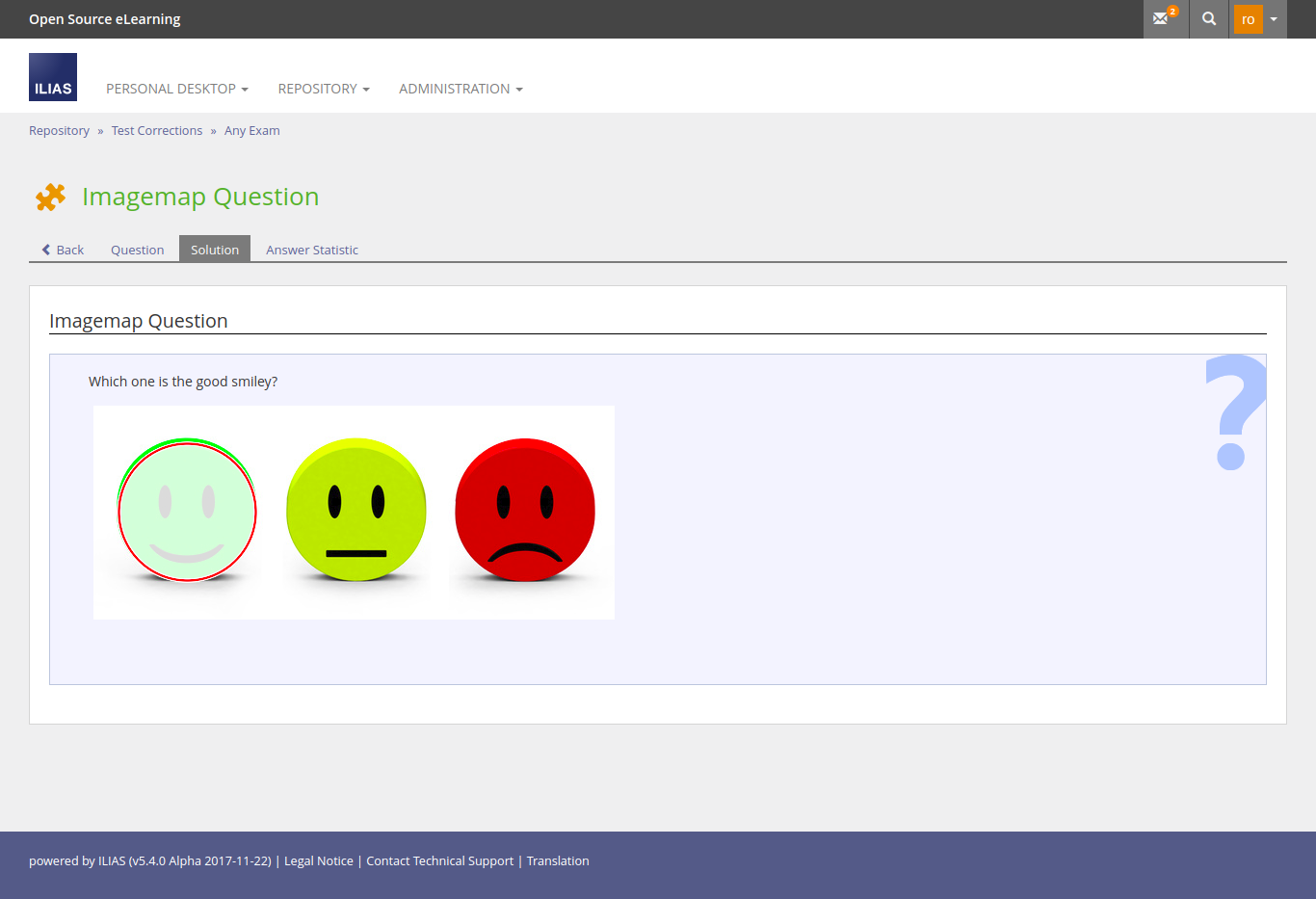Click the neutral yellow smiley face
The width and height of the screenshot is (1316, 899).
[356, 511]
